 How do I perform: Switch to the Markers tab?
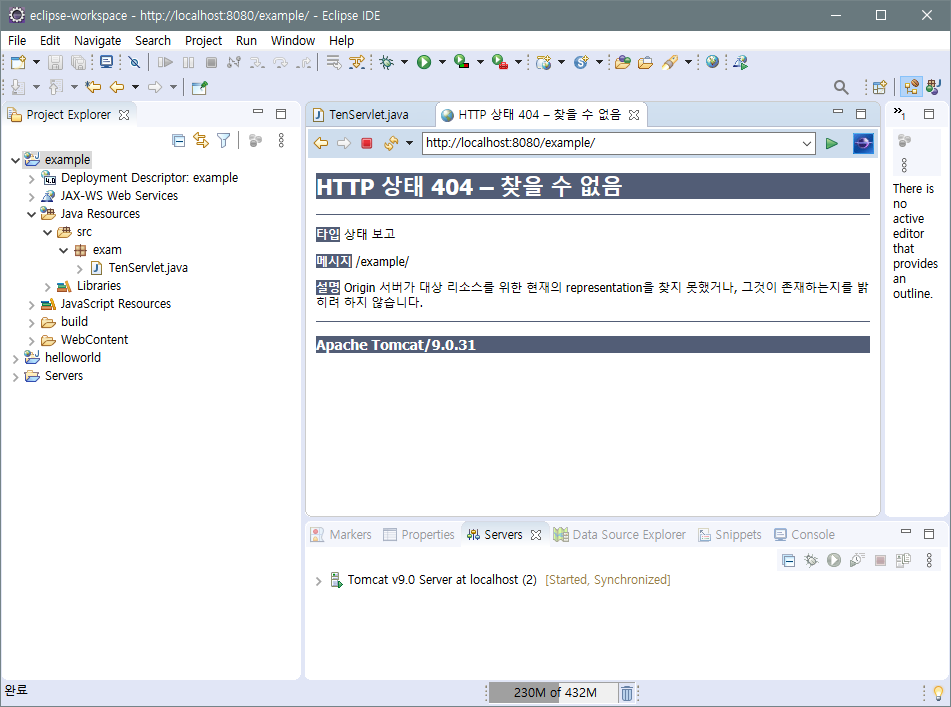coord(341,535)
